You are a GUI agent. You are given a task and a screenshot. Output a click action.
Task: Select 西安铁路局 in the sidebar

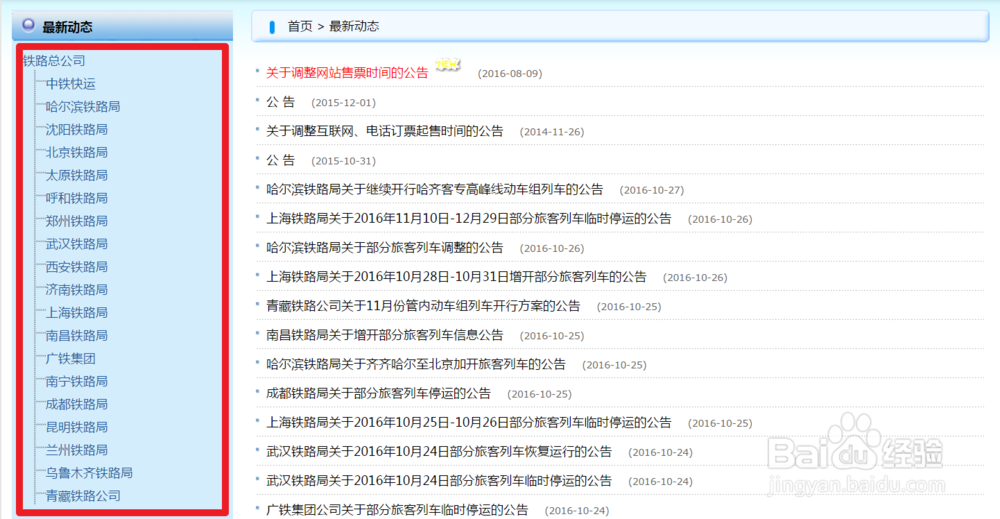point(77,267)
